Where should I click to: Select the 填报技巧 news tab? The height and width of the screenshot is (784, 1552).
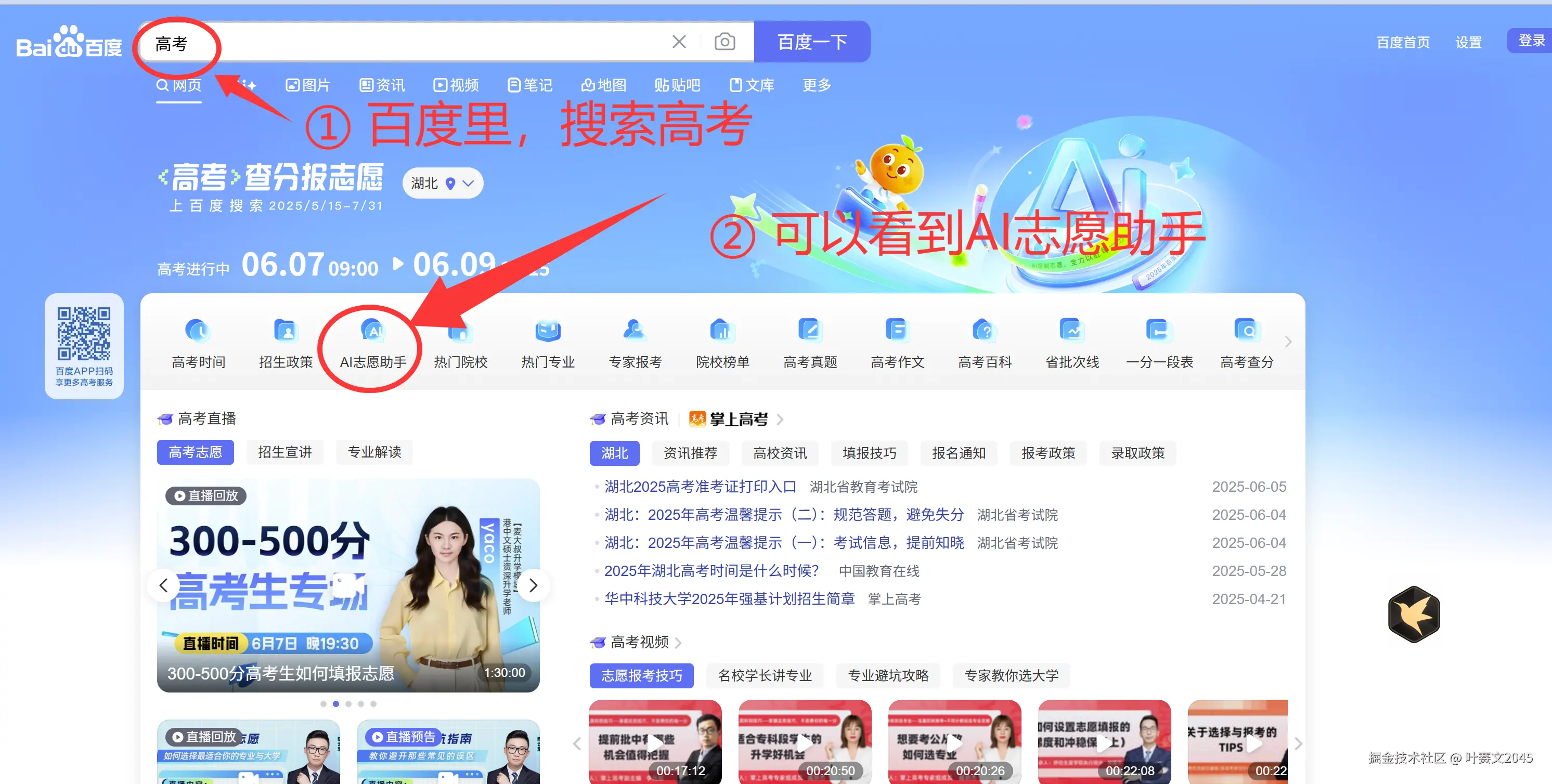[x=869, y=453]
